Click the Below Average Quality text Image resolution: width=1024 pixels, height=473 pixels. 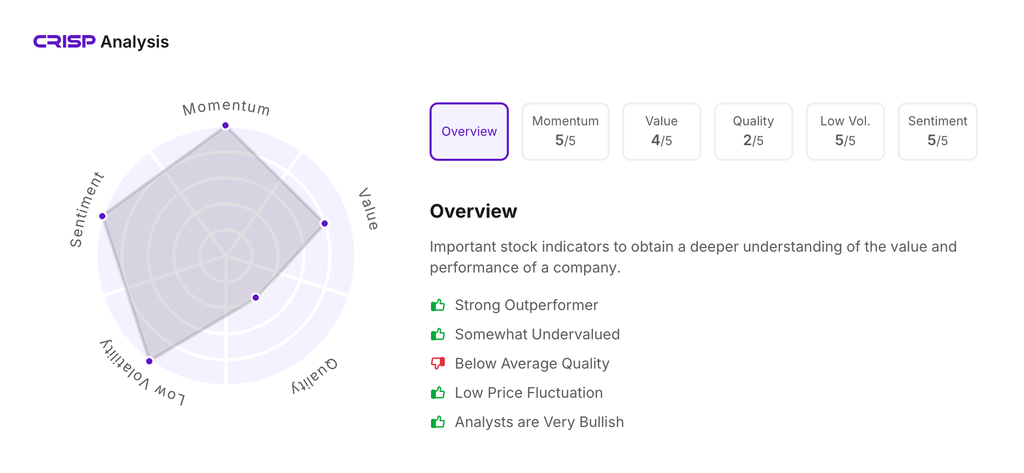point(531,364)
